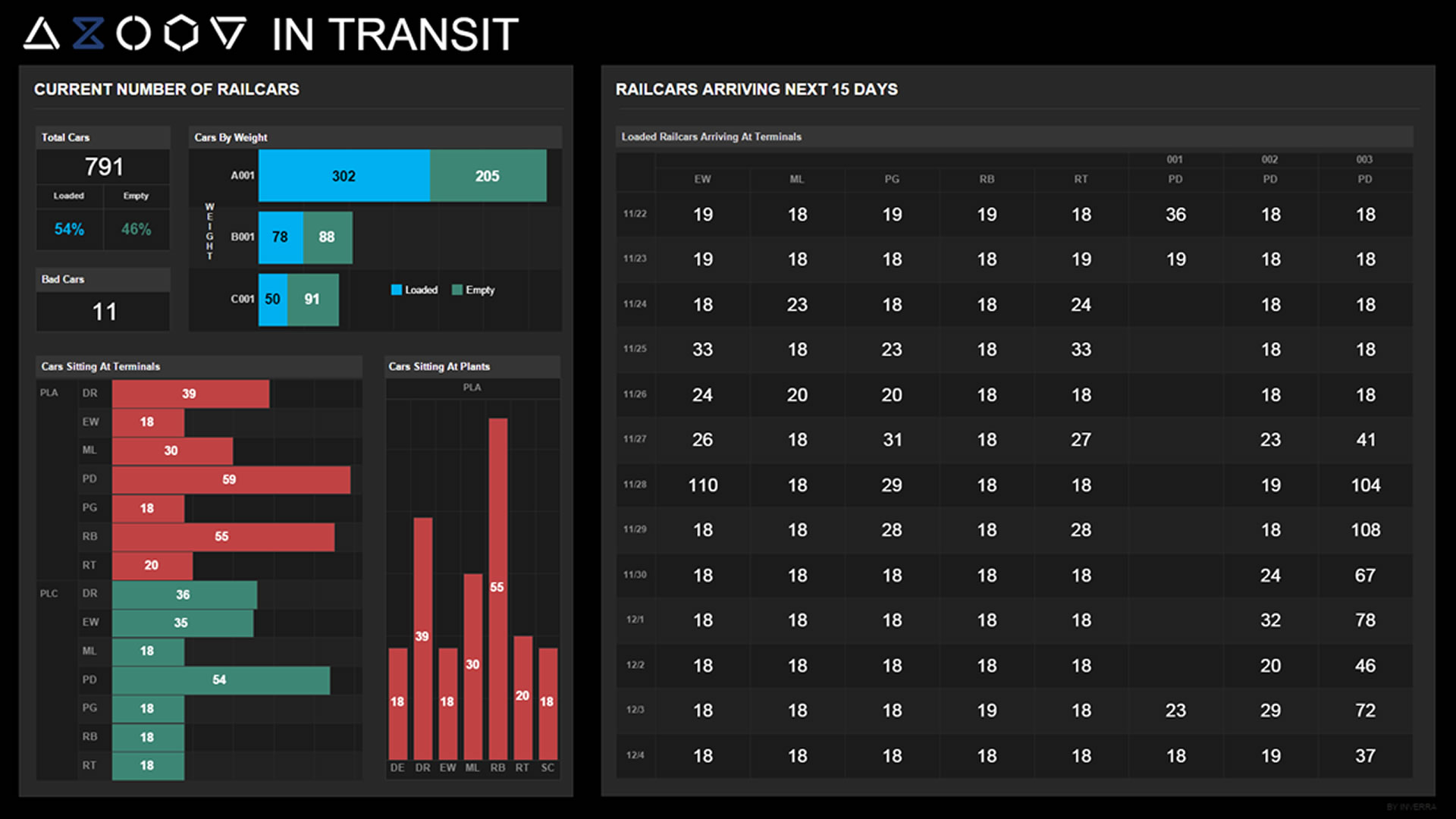Click the 11/25 RT cell value 33
1456x819 pixels.
coord(1081,350)
